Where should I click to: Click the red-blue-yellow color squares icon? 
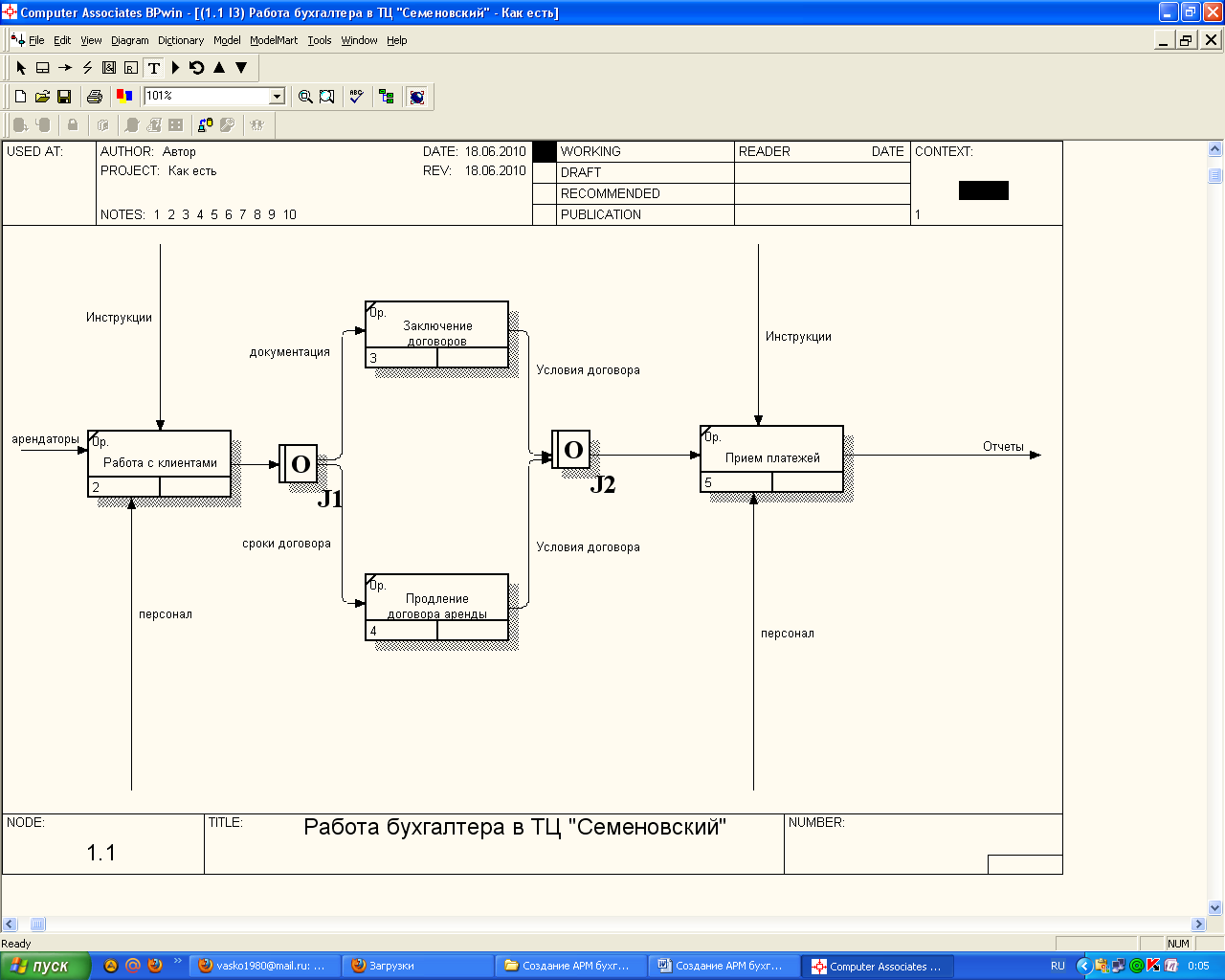click(123, 96)
